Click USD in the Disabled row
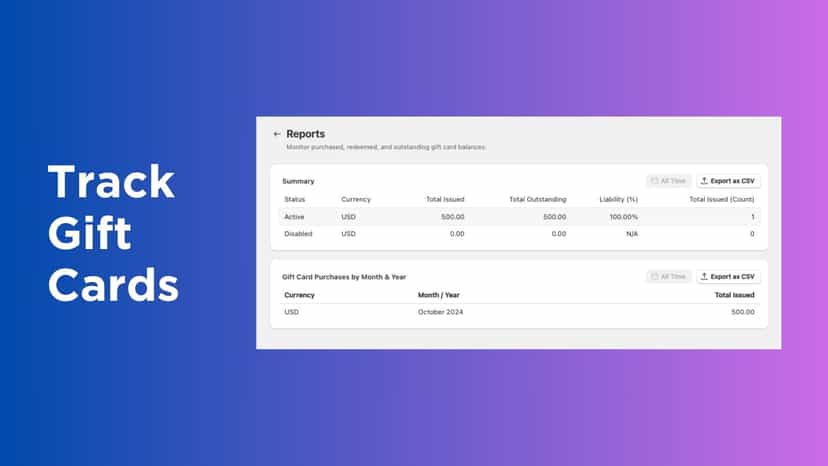This screenshot has width=828, height=466. (x=349, y=234)
